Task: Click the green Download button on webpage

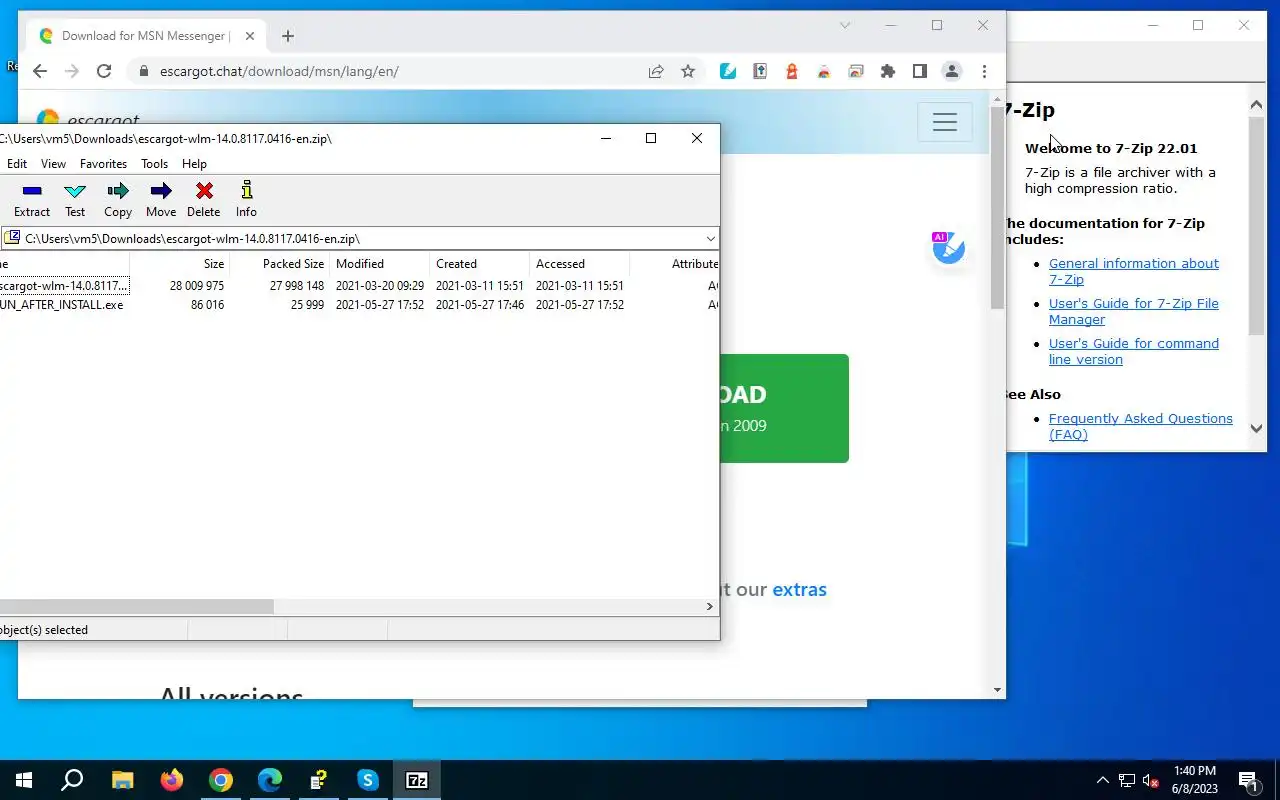Action: (x=784, y=408)
